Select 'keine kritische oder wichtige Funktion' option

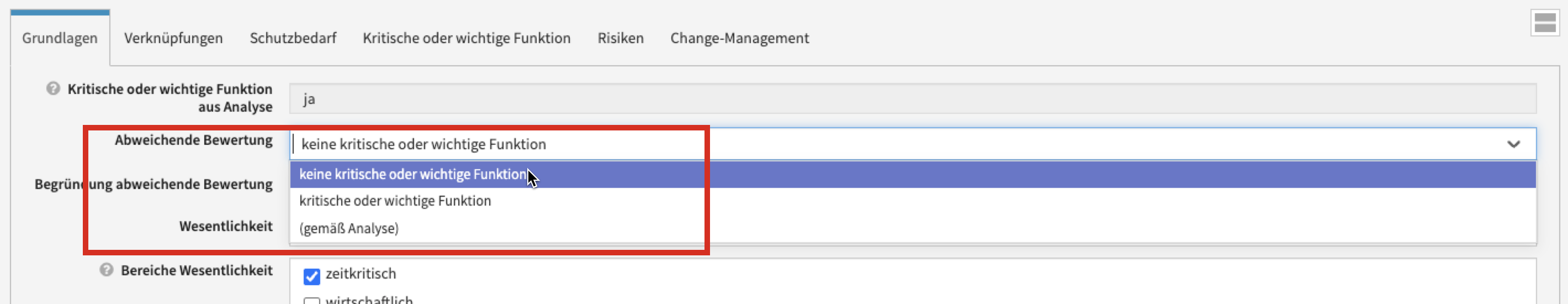(412, 175)
